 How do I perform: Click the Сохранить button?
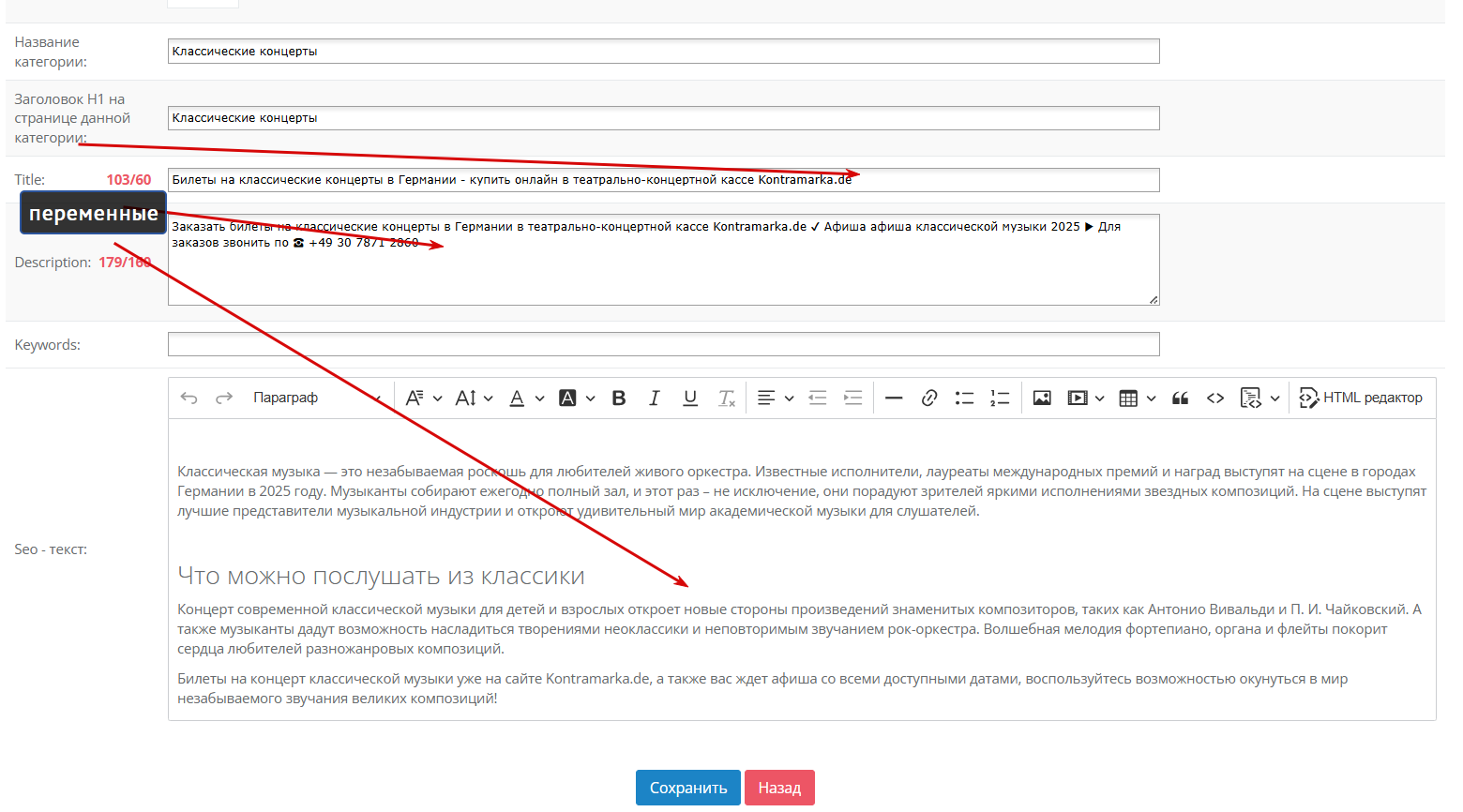688,788
